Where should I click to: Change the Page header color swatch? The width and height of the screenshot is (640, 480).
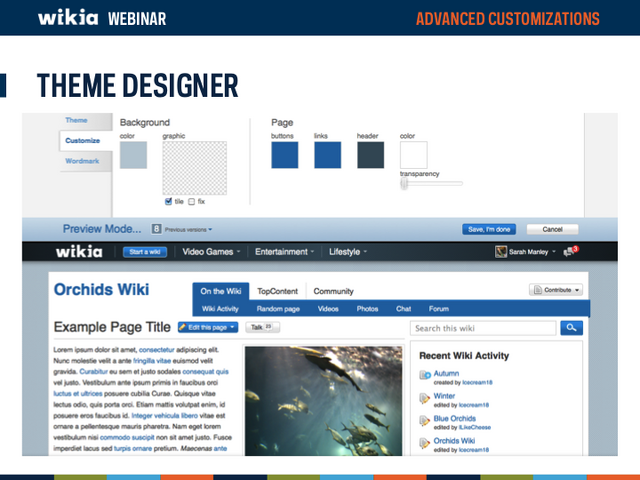point(371,155)
